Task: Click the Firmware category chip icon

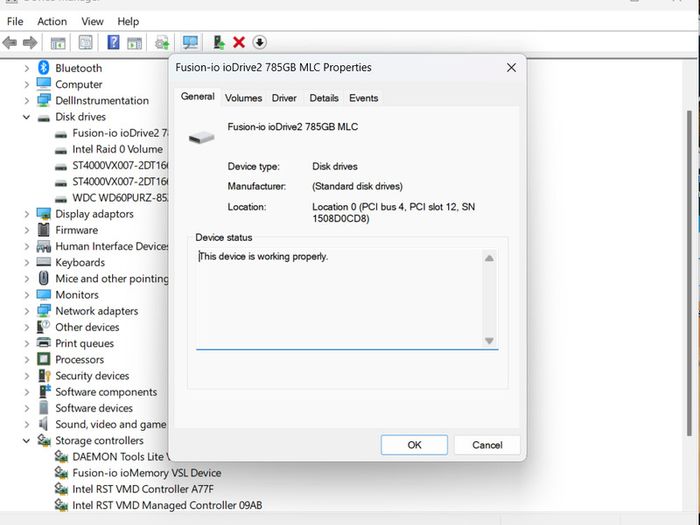Action: click(x=44, y=230)
